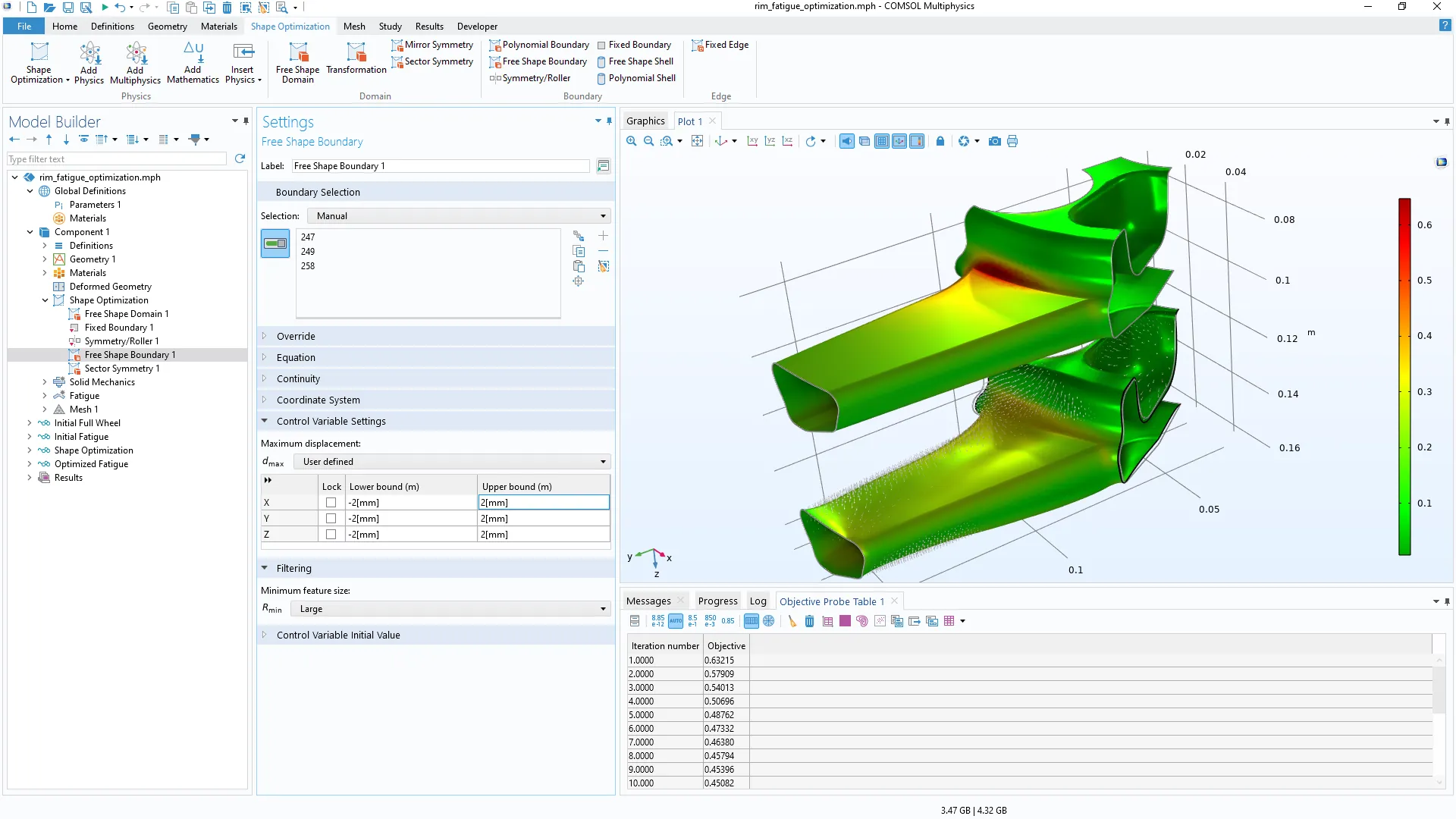Click Zoom In in Graphics toolbar
This screenshot has height=819, width=1456.
click(x=631, y=141)
